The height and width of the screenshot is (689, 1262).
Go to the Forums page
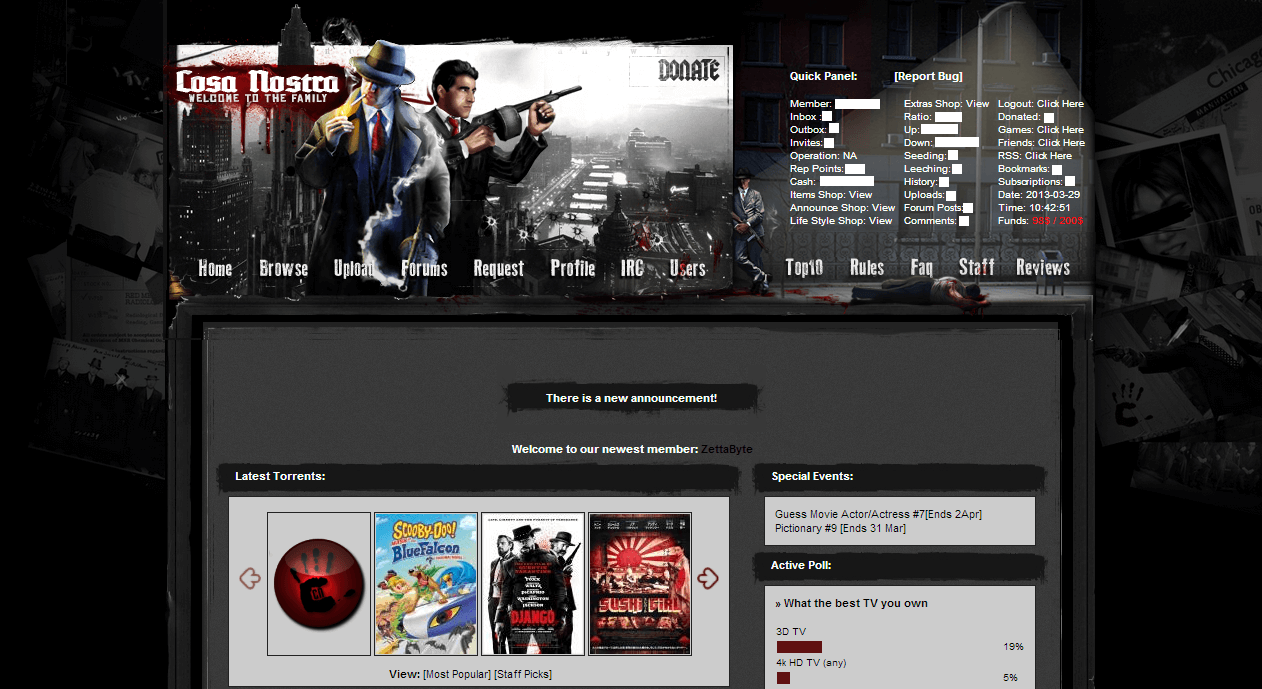[x=424, y=268]
